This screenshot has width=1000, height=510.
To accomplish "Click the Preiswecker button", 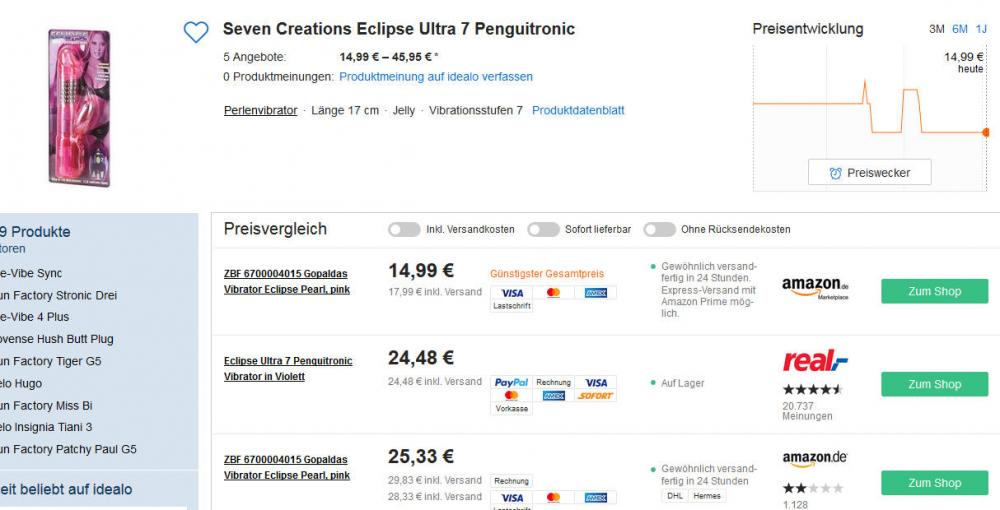I will click(x=869, y=173).
